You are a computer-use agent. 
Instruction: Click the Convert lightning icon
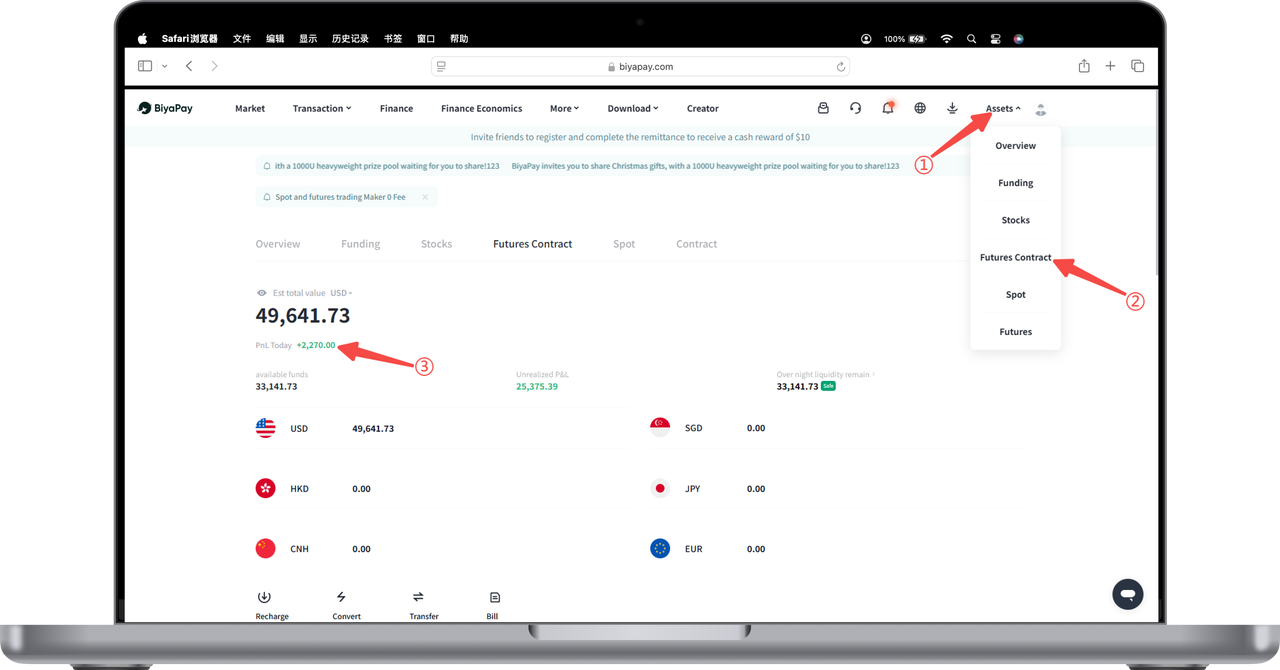341,597
